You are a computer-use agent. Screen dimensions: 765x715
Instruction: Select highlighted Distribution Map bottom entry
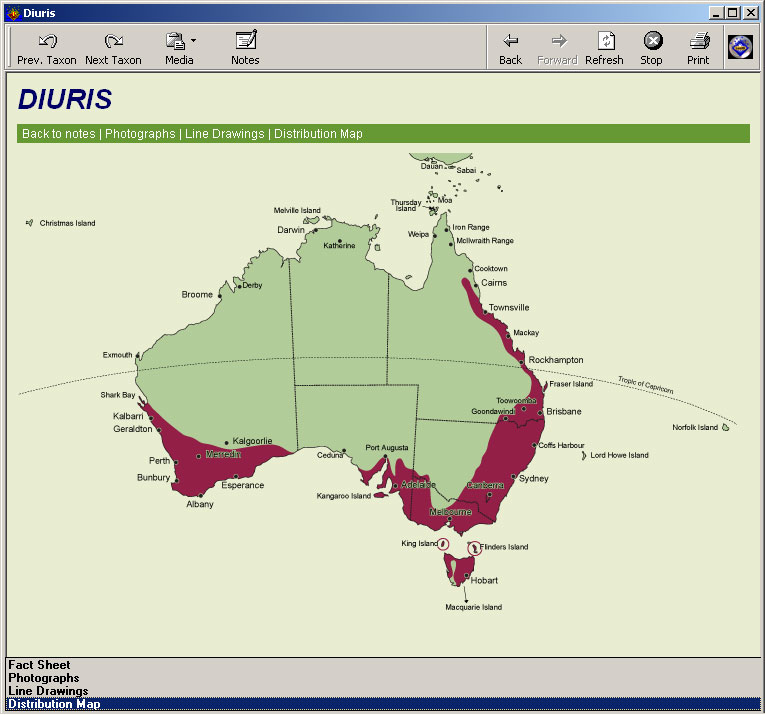pos(54,704)
